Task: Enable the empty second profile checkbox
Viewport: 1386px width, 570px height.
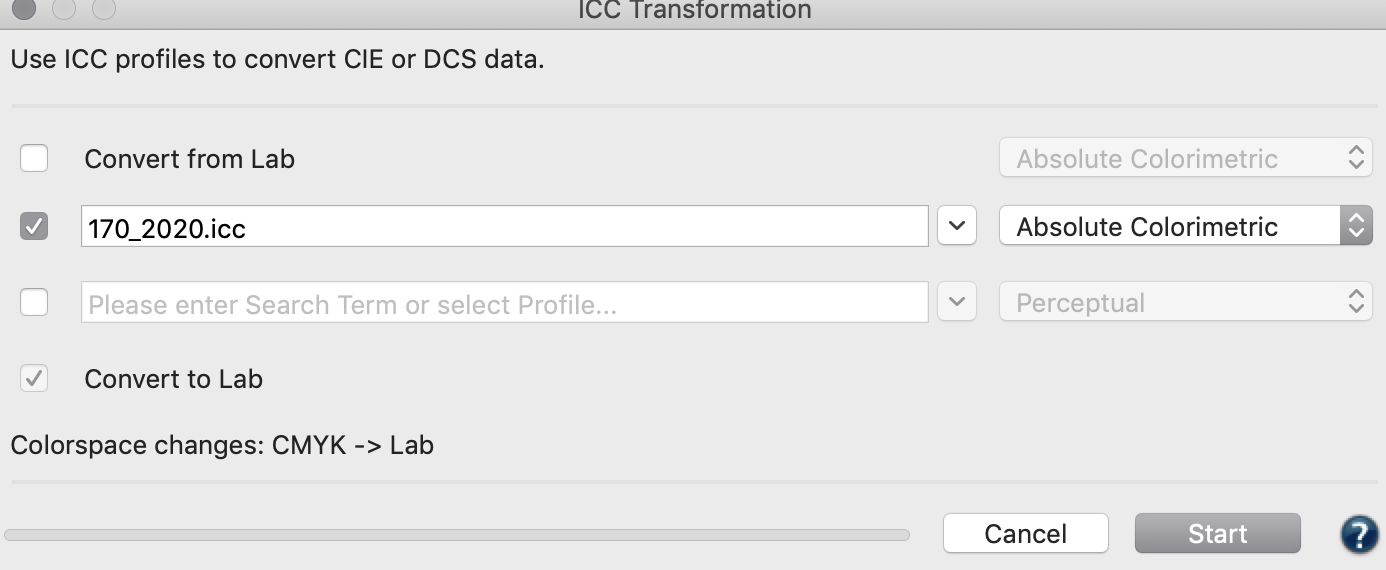Action: [34, 302]
